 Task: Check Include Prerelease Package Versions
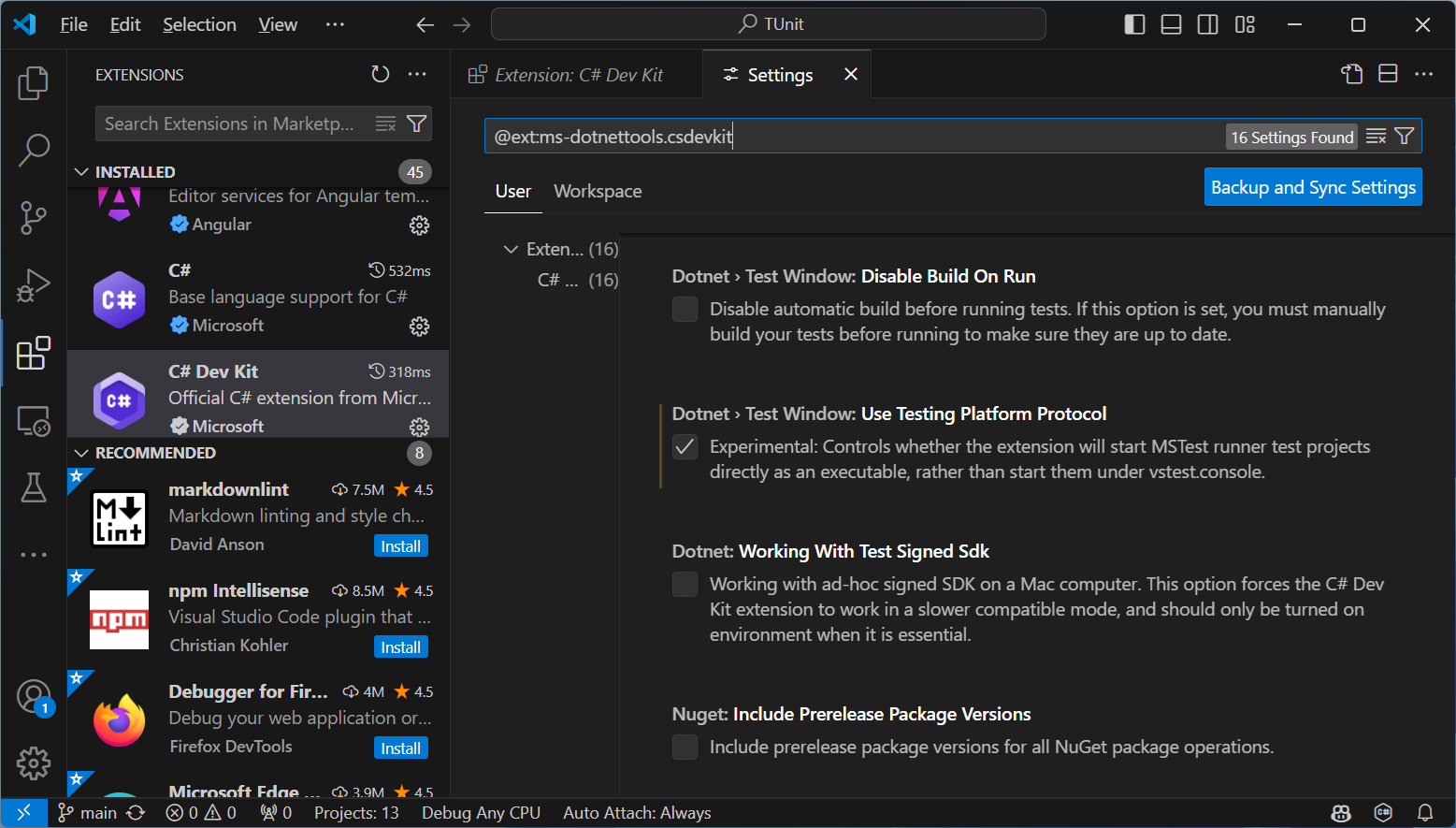[685, 747]
